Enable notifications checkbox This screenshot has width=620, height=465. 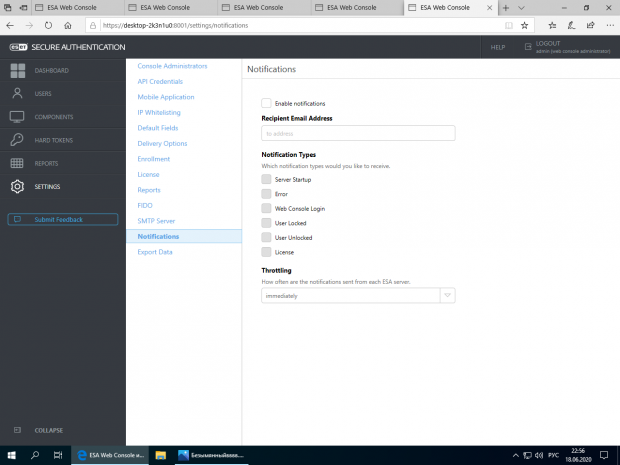point(266,103)
